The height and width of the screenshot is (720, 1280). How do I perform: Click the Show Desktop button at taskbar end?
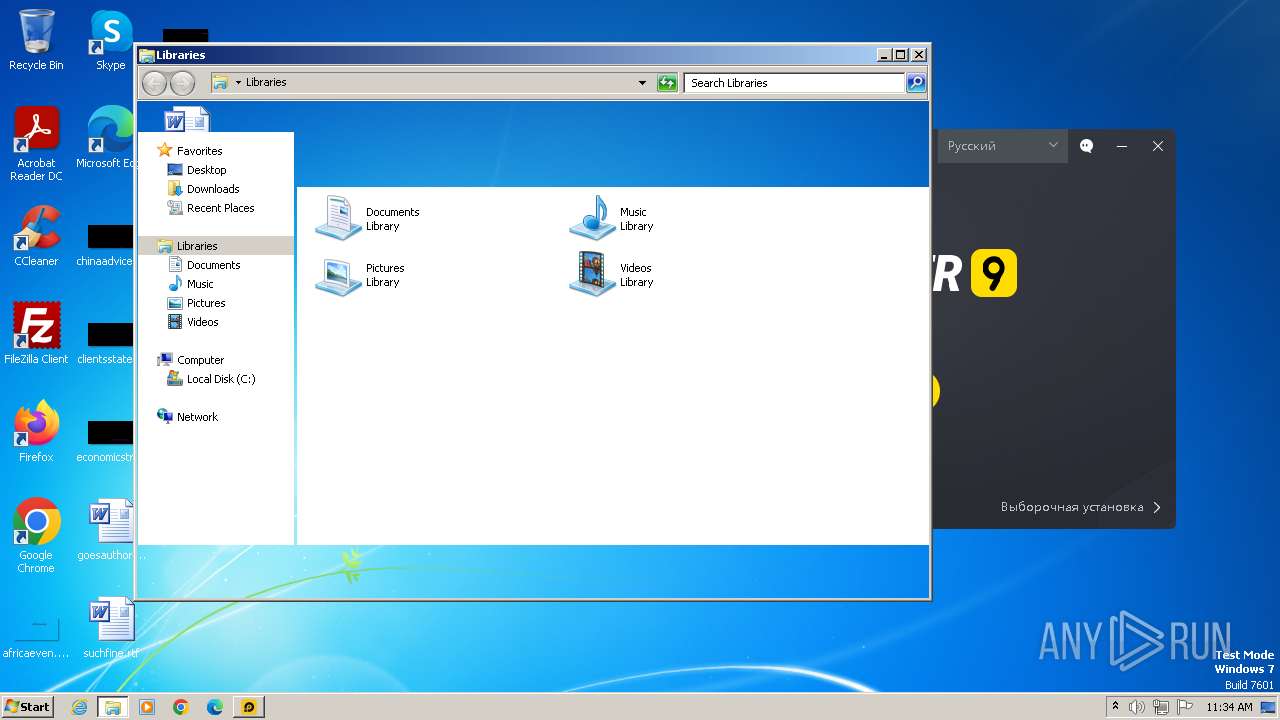pyautogui.click(x=1268, y=707)
